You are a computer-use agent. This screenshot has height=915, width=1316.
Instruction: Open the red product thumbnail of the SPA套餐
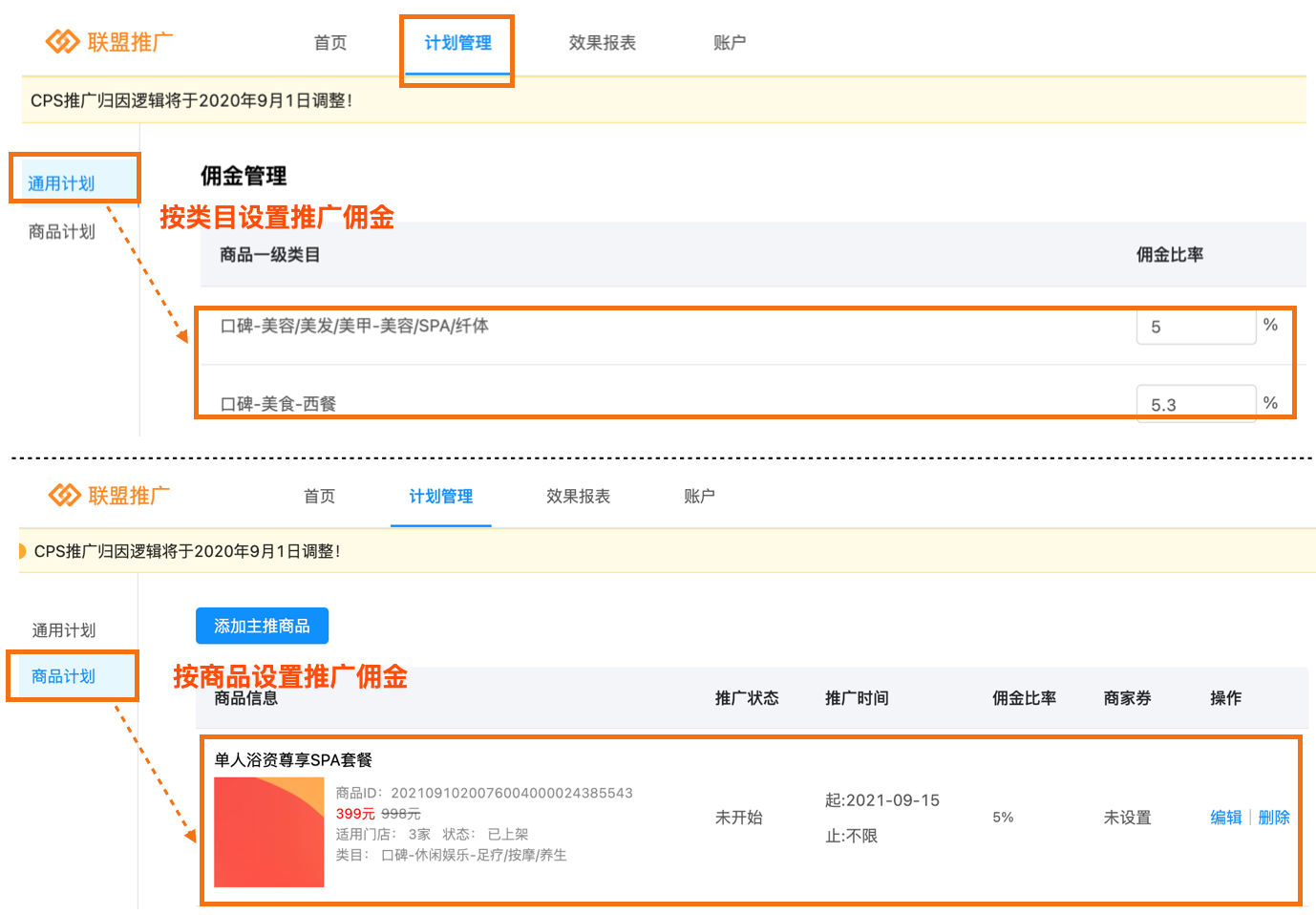coord(268,832)
